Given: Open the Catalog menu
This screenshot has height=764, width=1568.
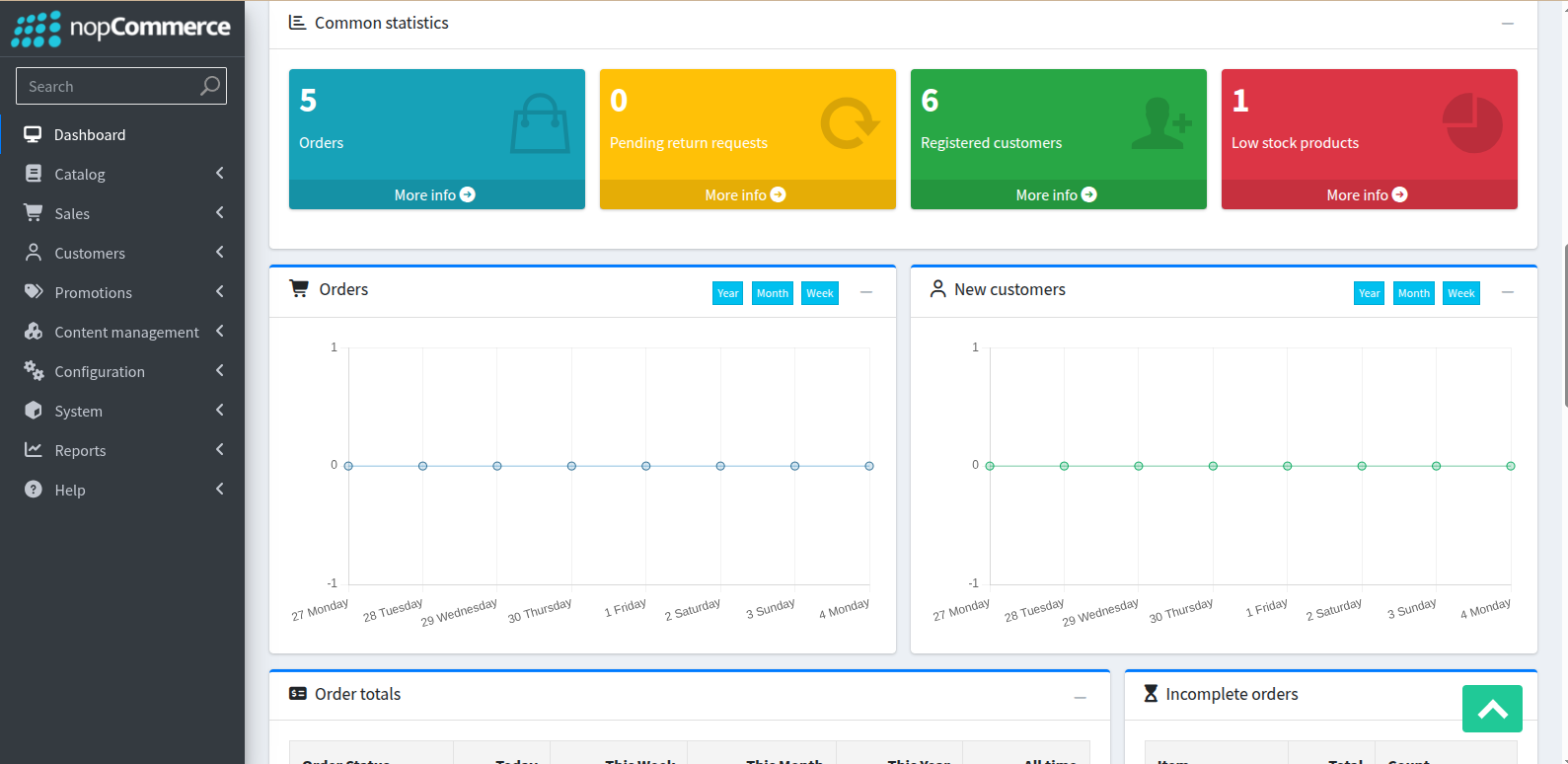Looking at the screenshot, I should click(122, 174).
